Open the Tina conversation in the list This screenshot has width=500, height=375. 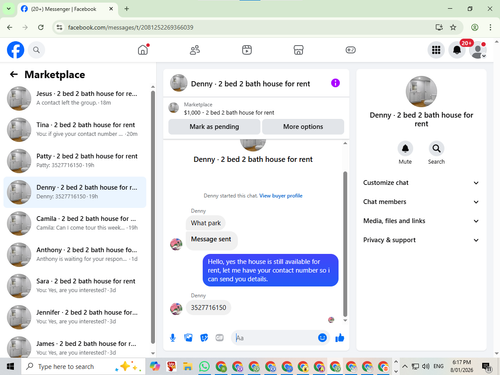click(75, 129)
